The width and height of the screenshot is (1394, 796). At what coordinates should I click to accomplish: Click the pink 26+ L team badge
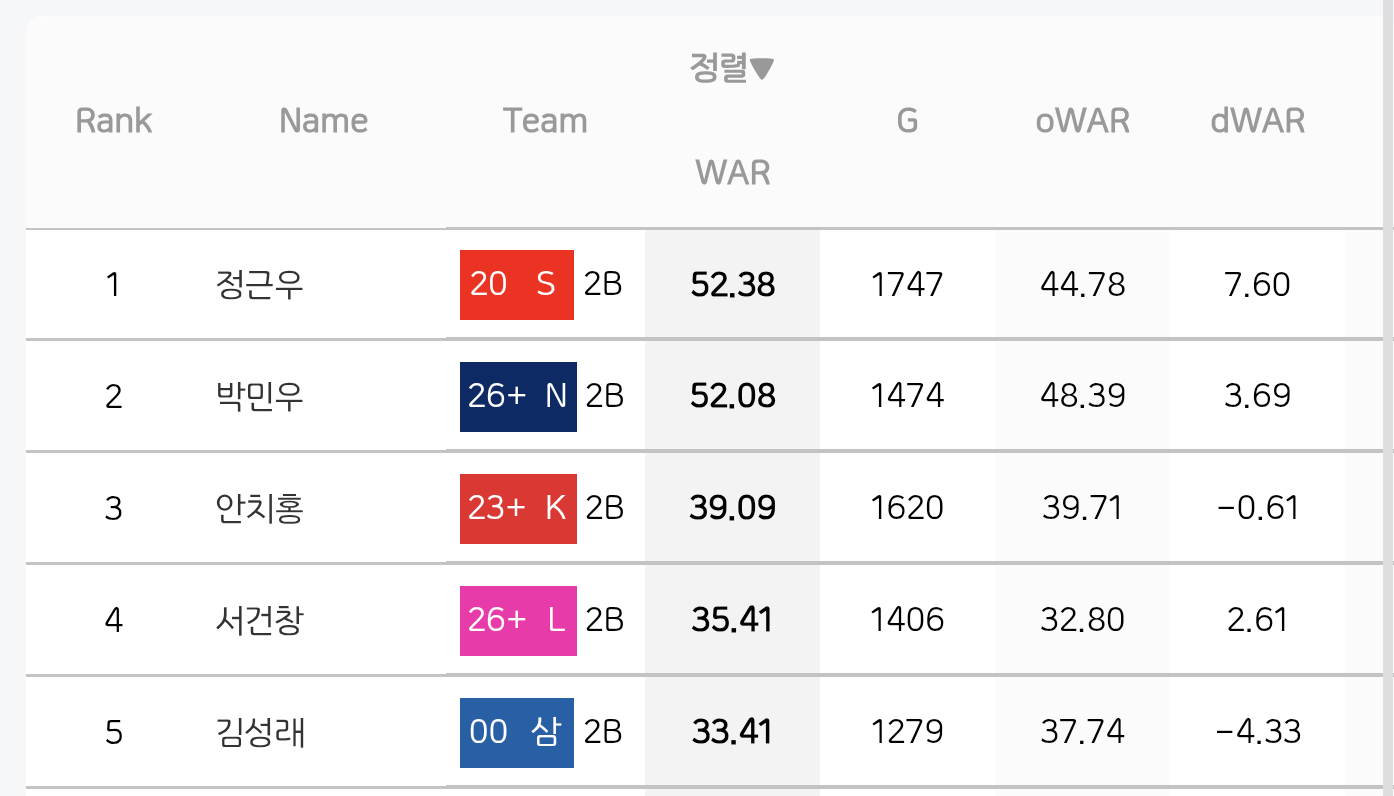(518, 621)
